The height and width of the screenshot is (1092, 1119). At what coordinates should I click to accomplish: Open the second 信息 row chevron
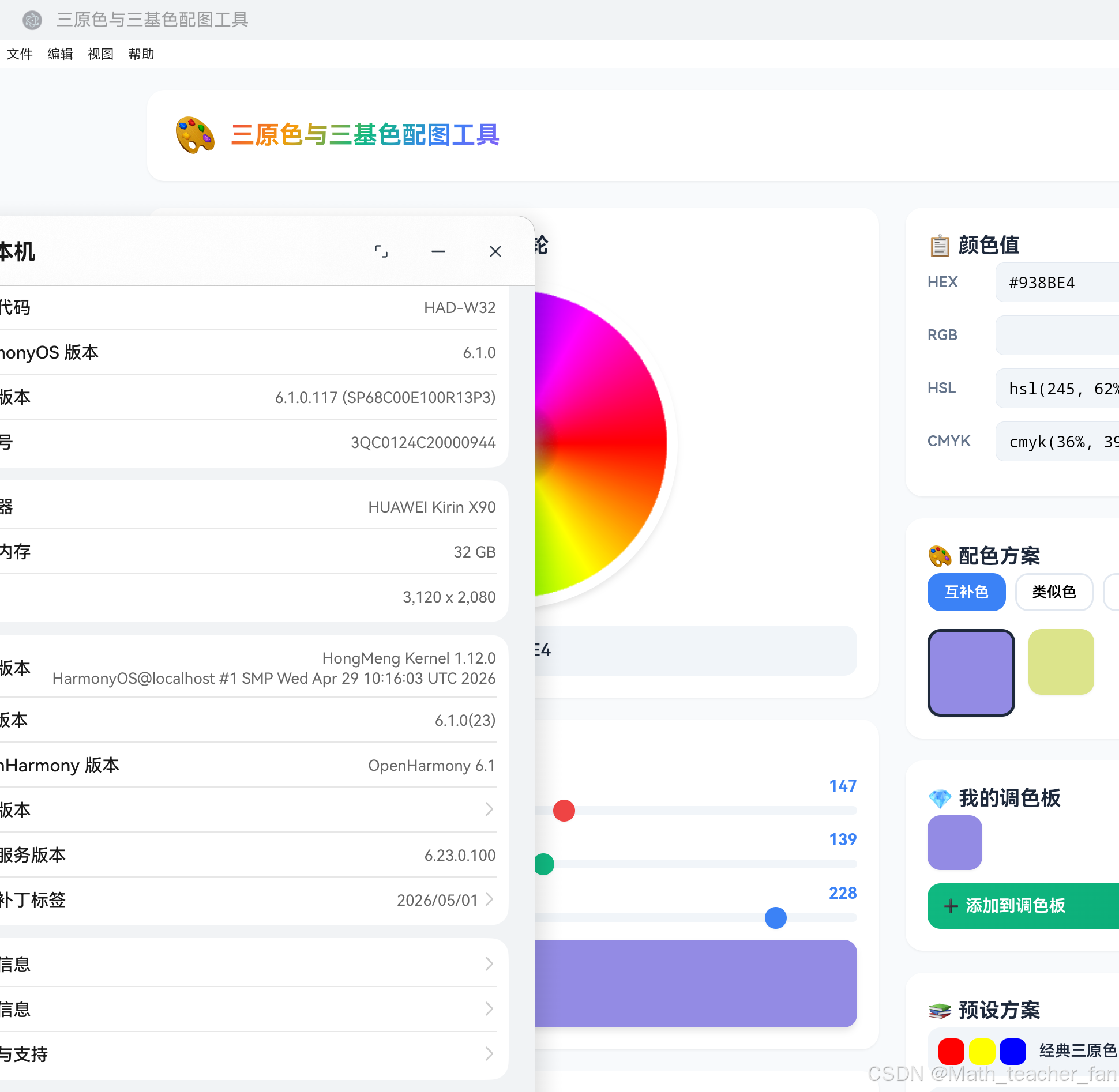click(x=489, y=1008)
